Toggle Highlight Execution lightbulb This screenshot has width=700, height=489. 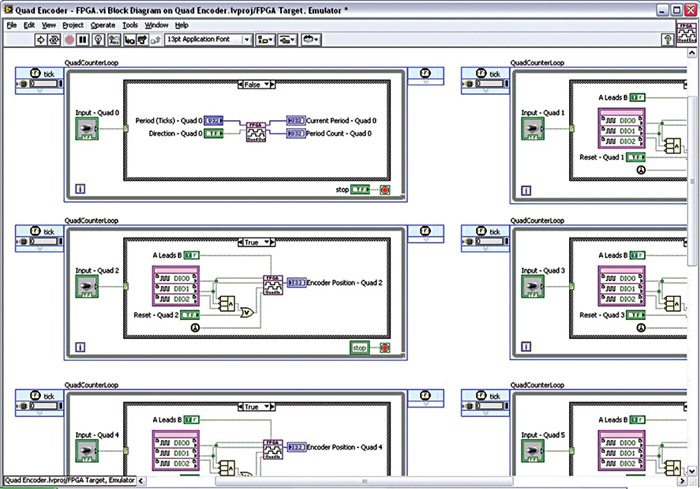99,40
